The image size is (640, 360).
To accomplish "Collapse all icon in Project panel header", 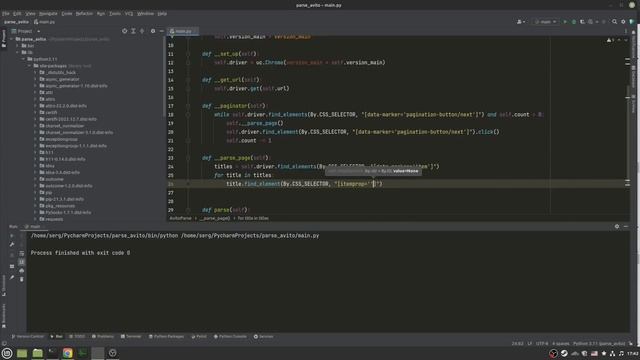I will pyautogui.click(x=142, y=31).
